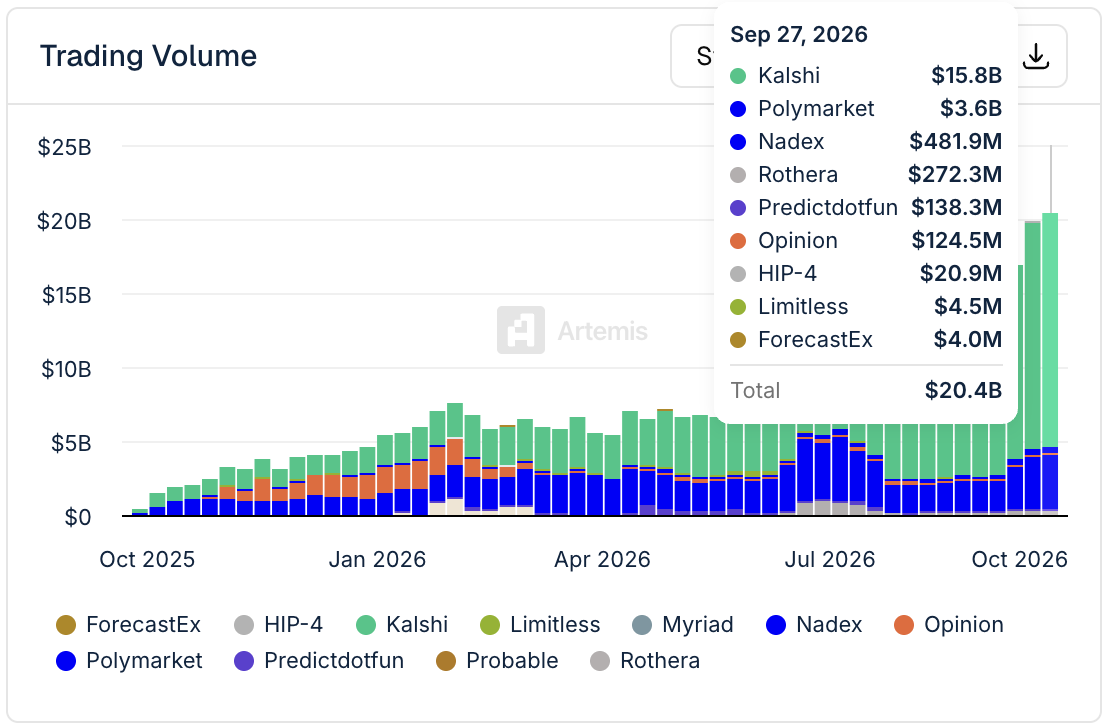Click the $0 y-axis label
The image size is (1108, 725).
coord(78,517)
